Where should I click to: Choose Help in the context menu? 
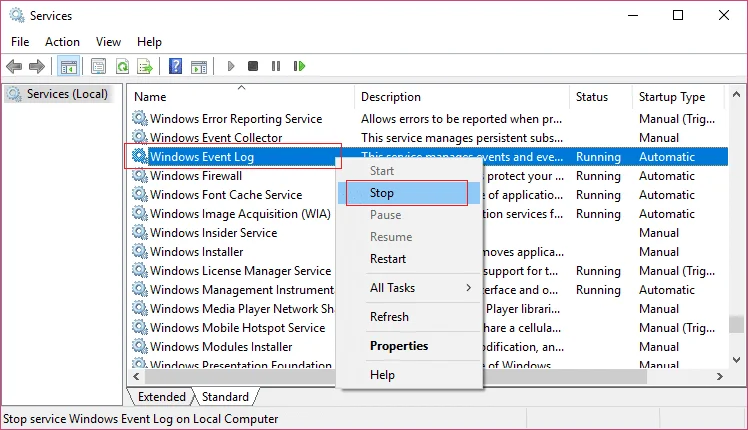click(x=409, y=375)
